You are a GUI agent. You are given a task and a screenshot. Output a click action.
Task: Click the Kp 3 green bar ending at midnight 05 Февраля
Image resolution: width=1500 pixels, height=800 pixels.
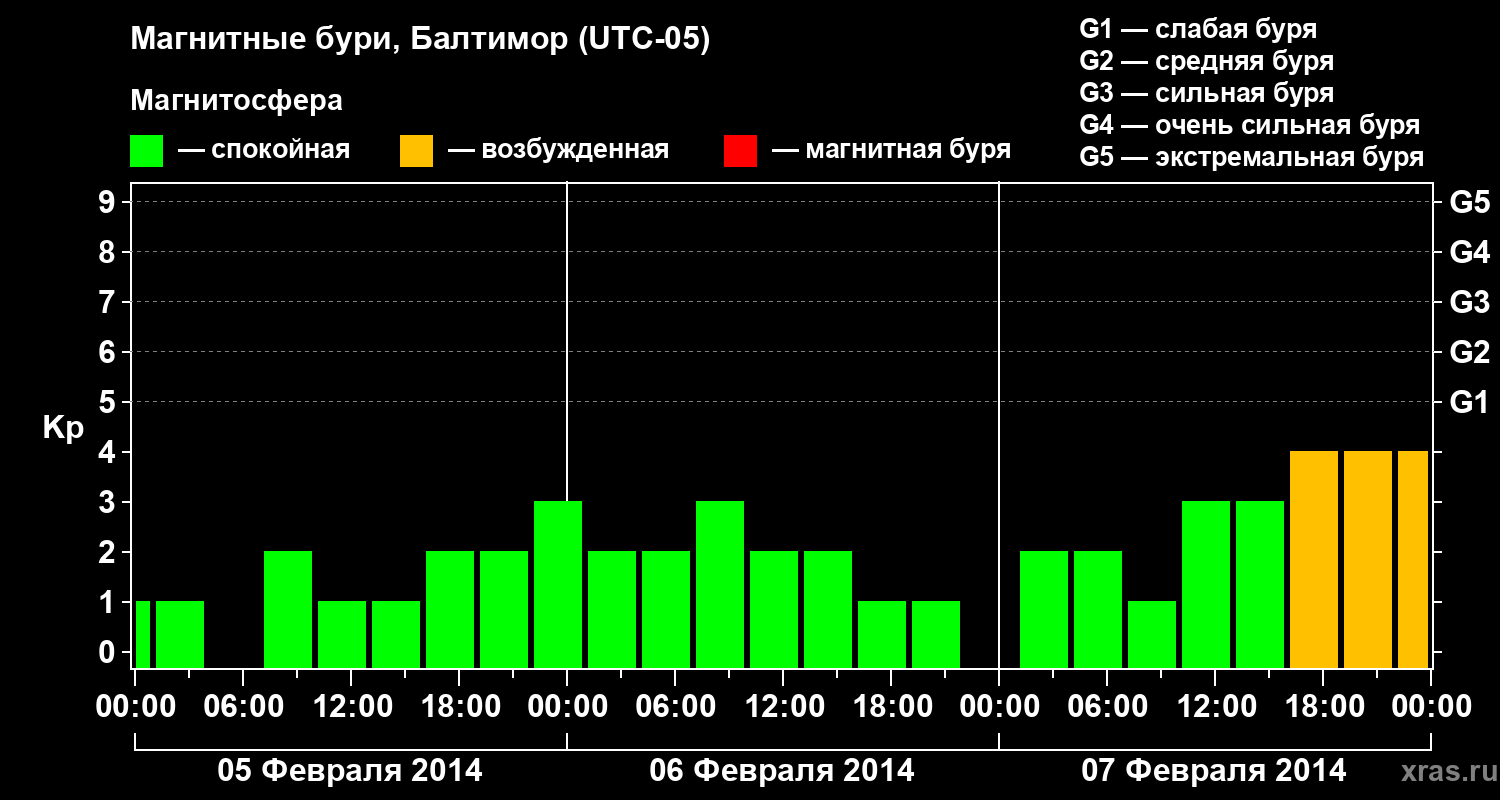point(558,585)
